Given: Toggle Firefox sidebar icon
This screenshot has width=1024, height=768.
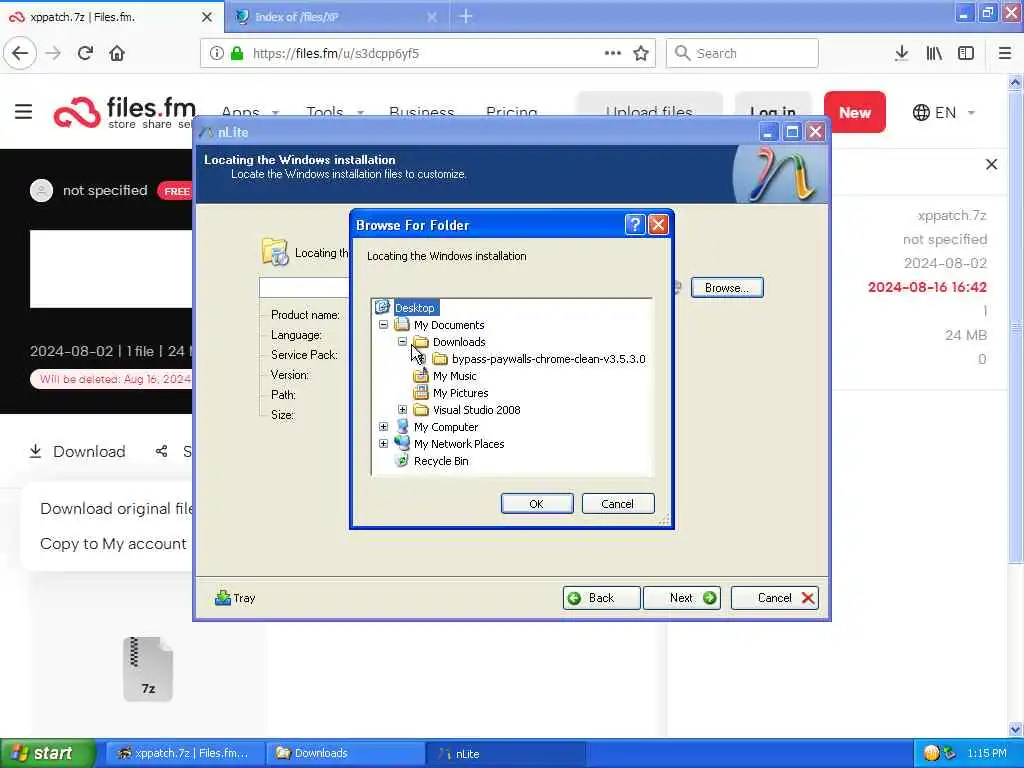Looking at the screenshot, I should coord(966,53).
